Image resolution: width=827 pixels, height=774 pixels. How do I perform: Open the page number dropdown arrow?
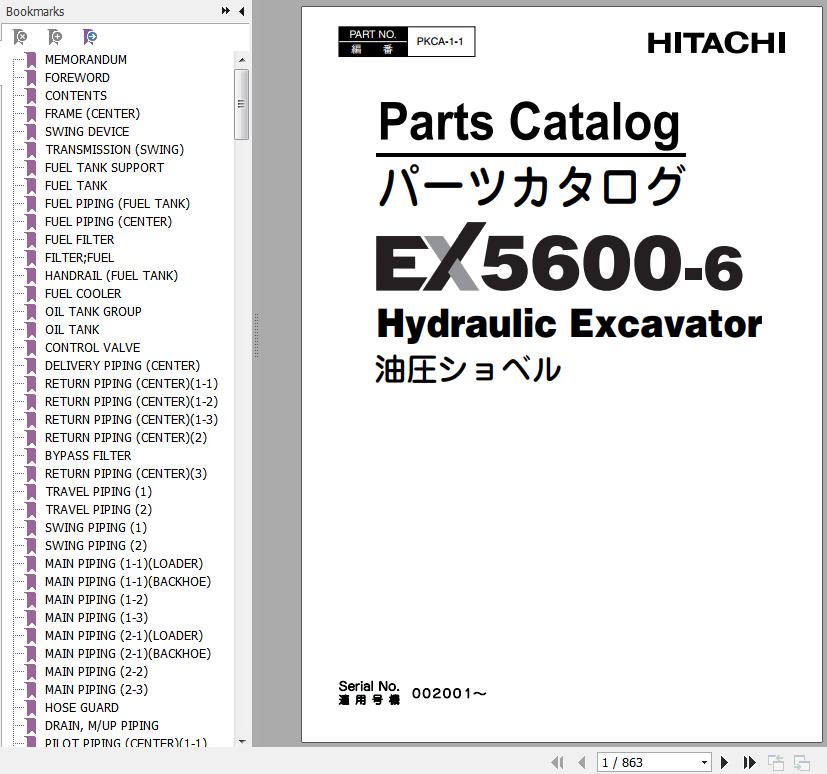click(704, 762)
